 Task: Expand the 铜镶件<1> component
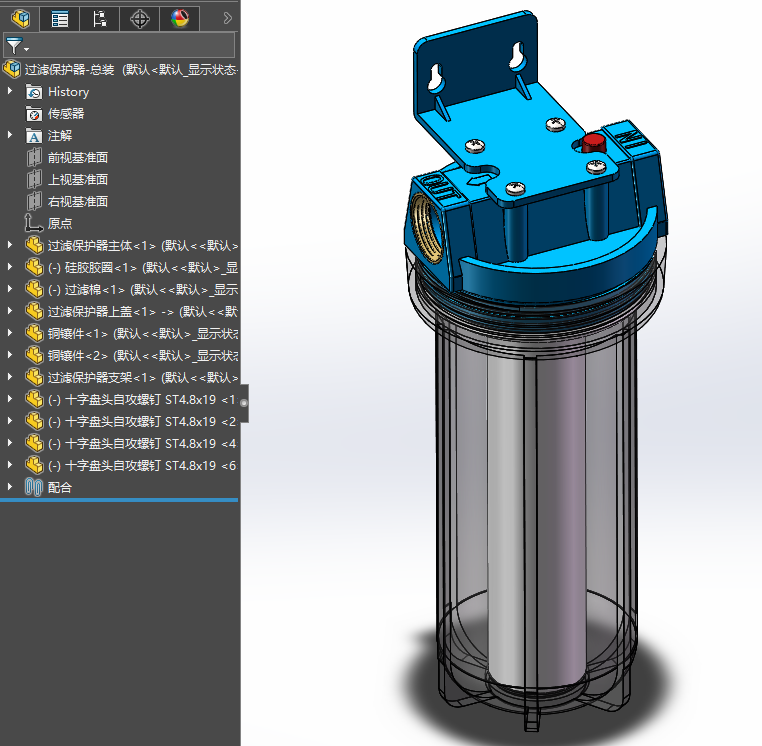click(x=10, y=332)
